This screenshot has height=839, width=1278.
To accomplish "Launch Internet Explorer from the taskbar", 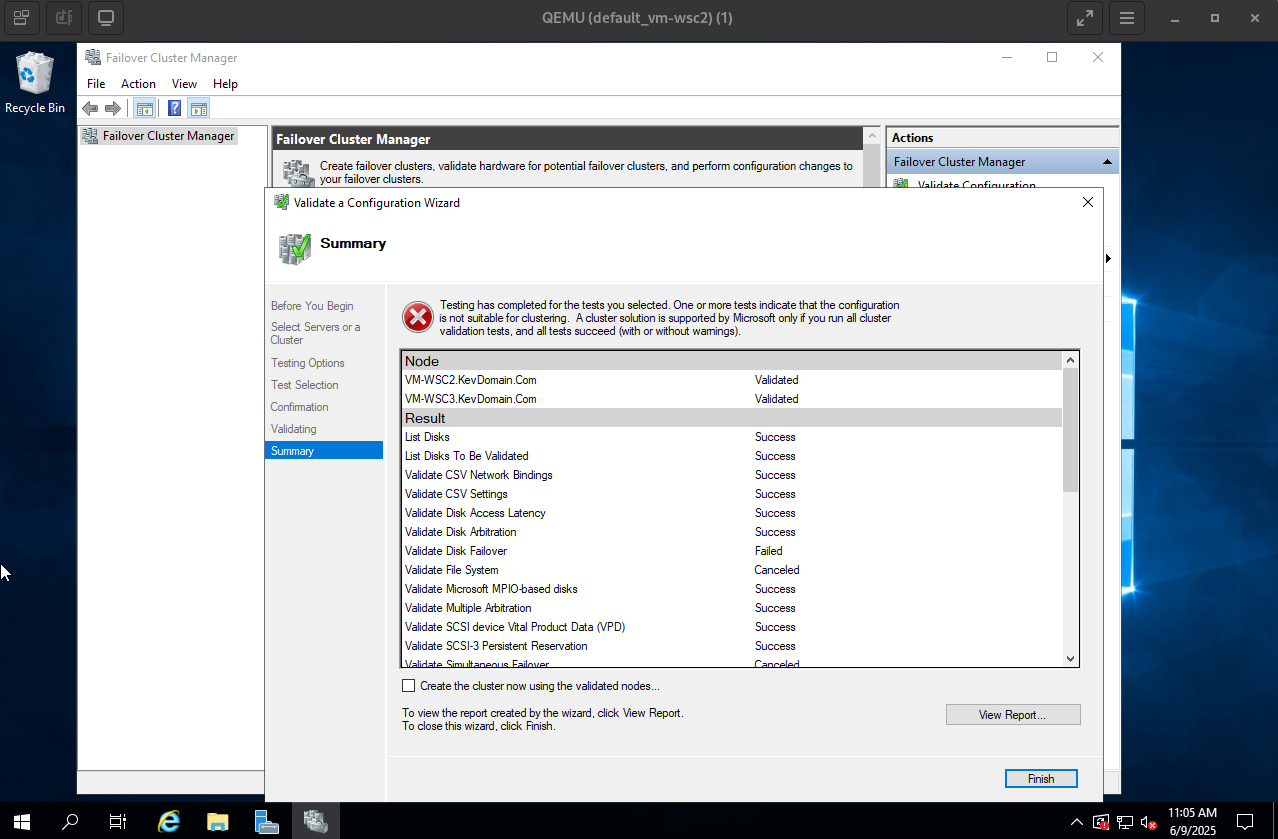I will tap(169, 821).
